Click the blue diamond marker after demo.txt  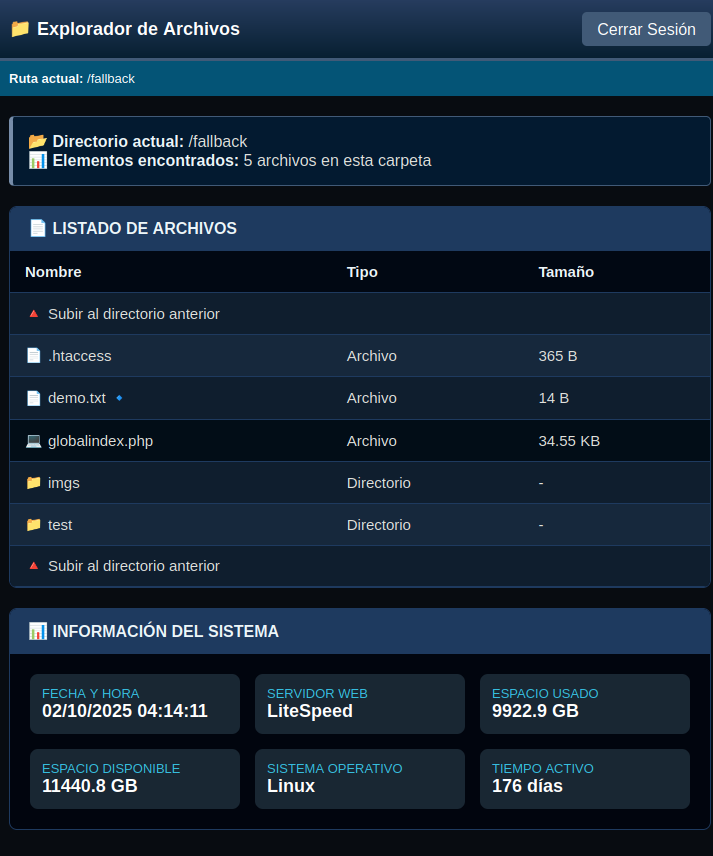point(119,398)
